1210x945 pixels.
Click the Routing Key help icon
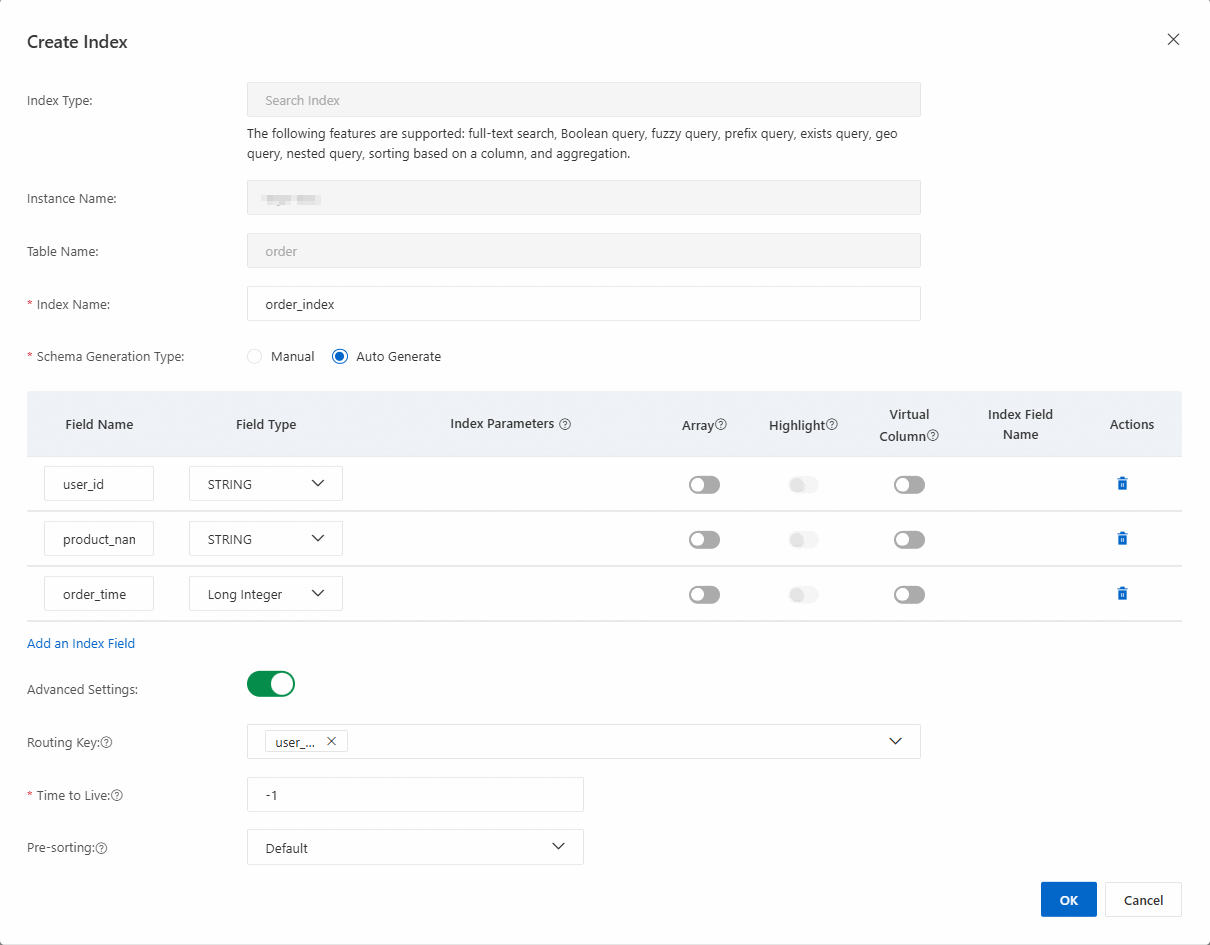click(x=107, y=743)
